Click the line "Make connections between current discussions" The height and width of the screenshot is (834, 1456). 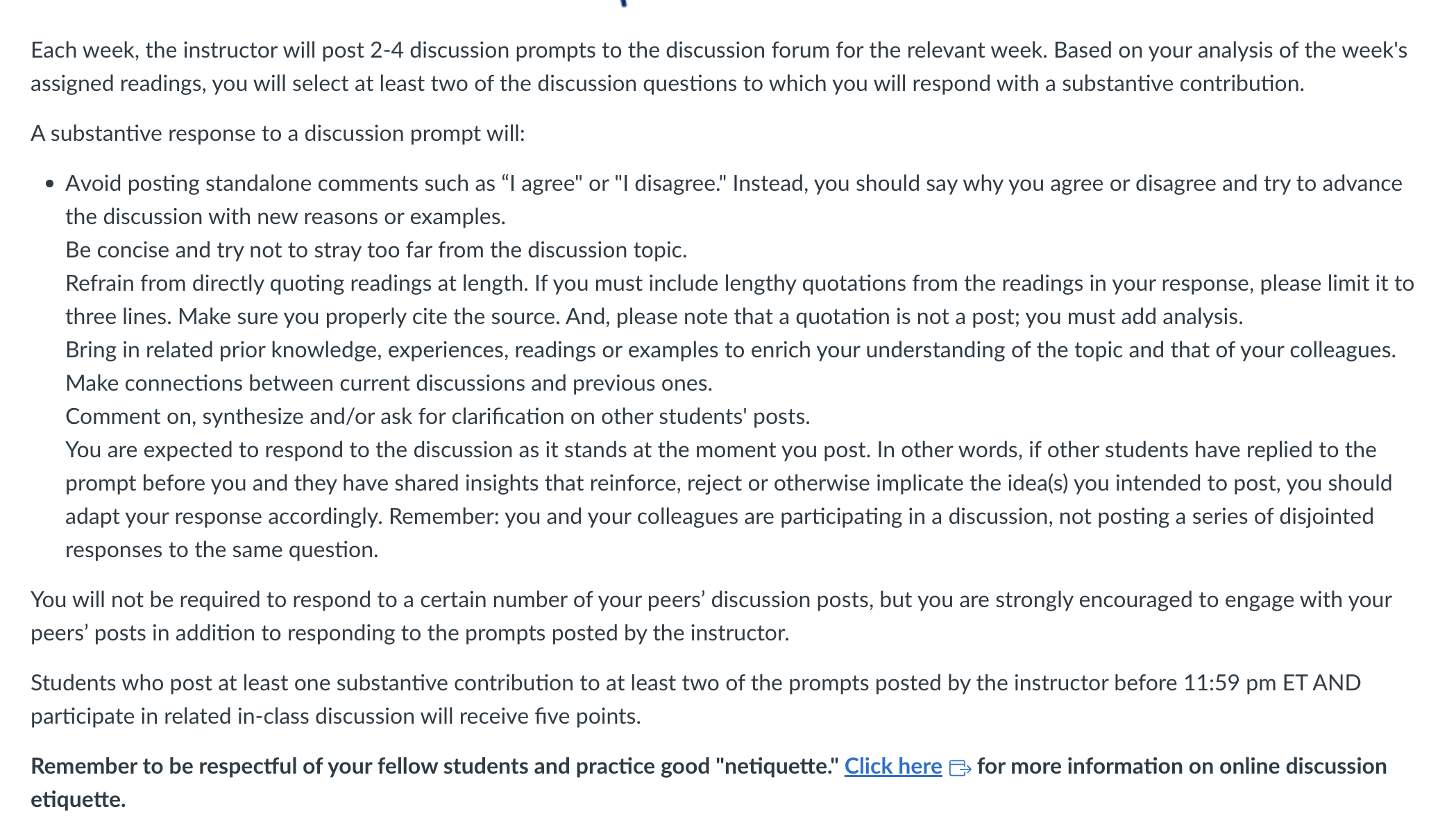[x=389, y=383]
